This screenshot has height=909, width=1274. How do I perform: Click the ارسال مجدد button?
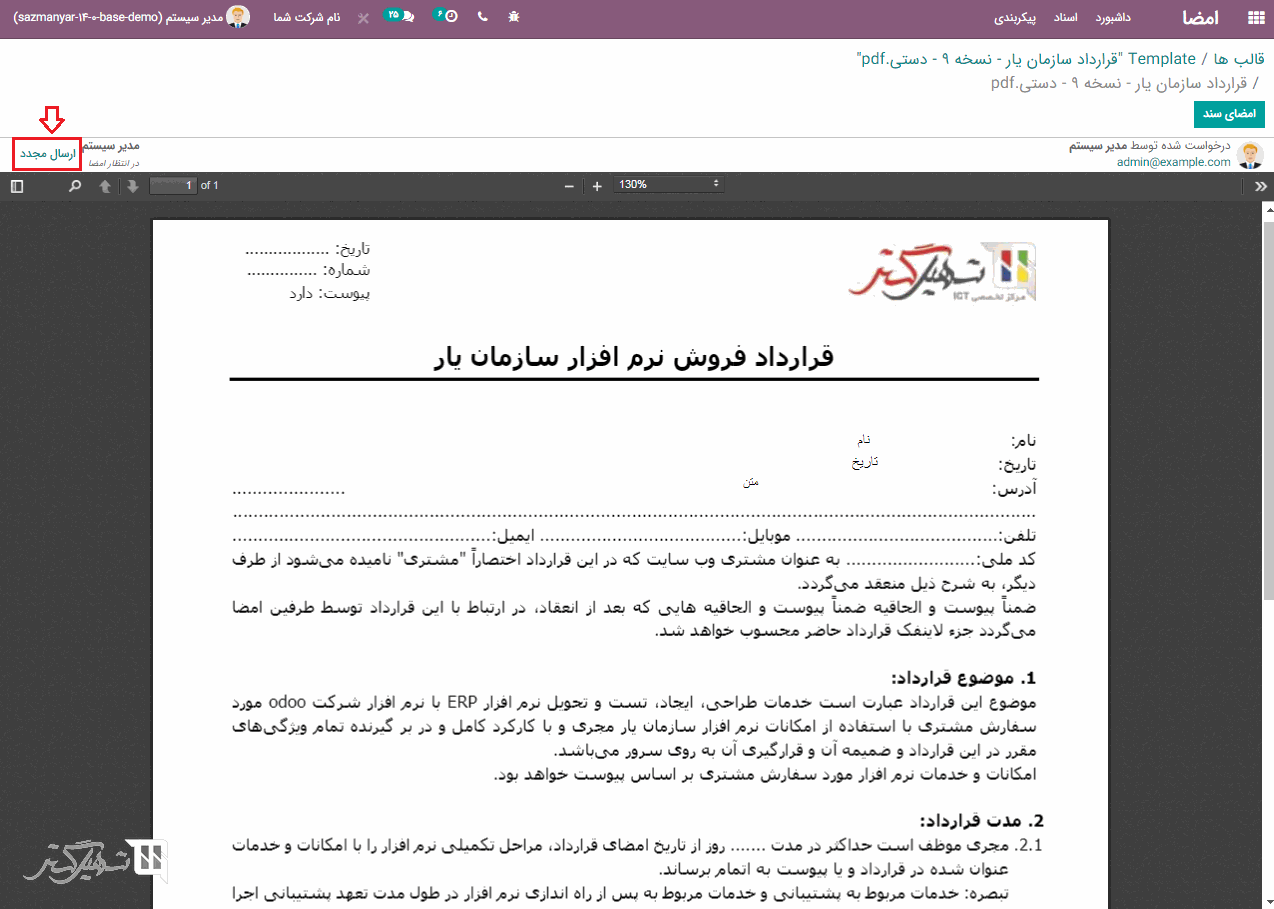coord(48,154)
